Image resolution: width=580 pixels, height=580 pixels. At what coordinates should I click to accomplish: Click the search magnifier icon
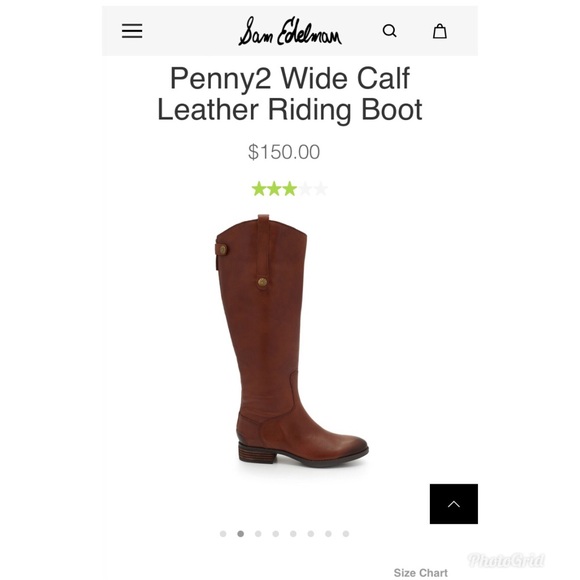pos(390,31)
